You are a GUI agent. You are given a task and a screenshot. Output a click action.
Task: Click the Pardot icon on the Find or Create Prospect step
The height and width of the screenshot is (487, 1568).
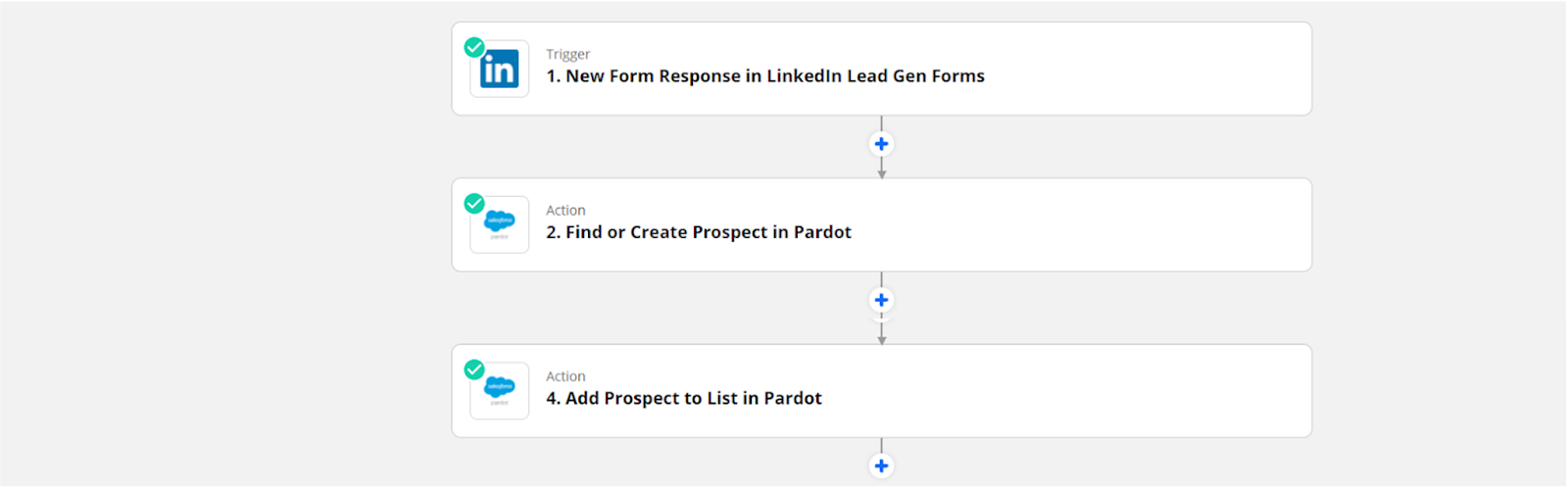coord(500,225)
